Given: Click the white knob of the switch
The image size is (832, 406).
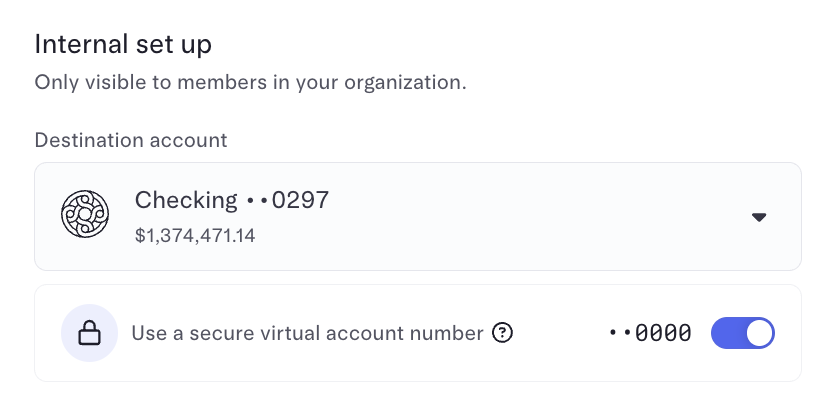Looking at the screenshot, I should click(x=759, y=333).
